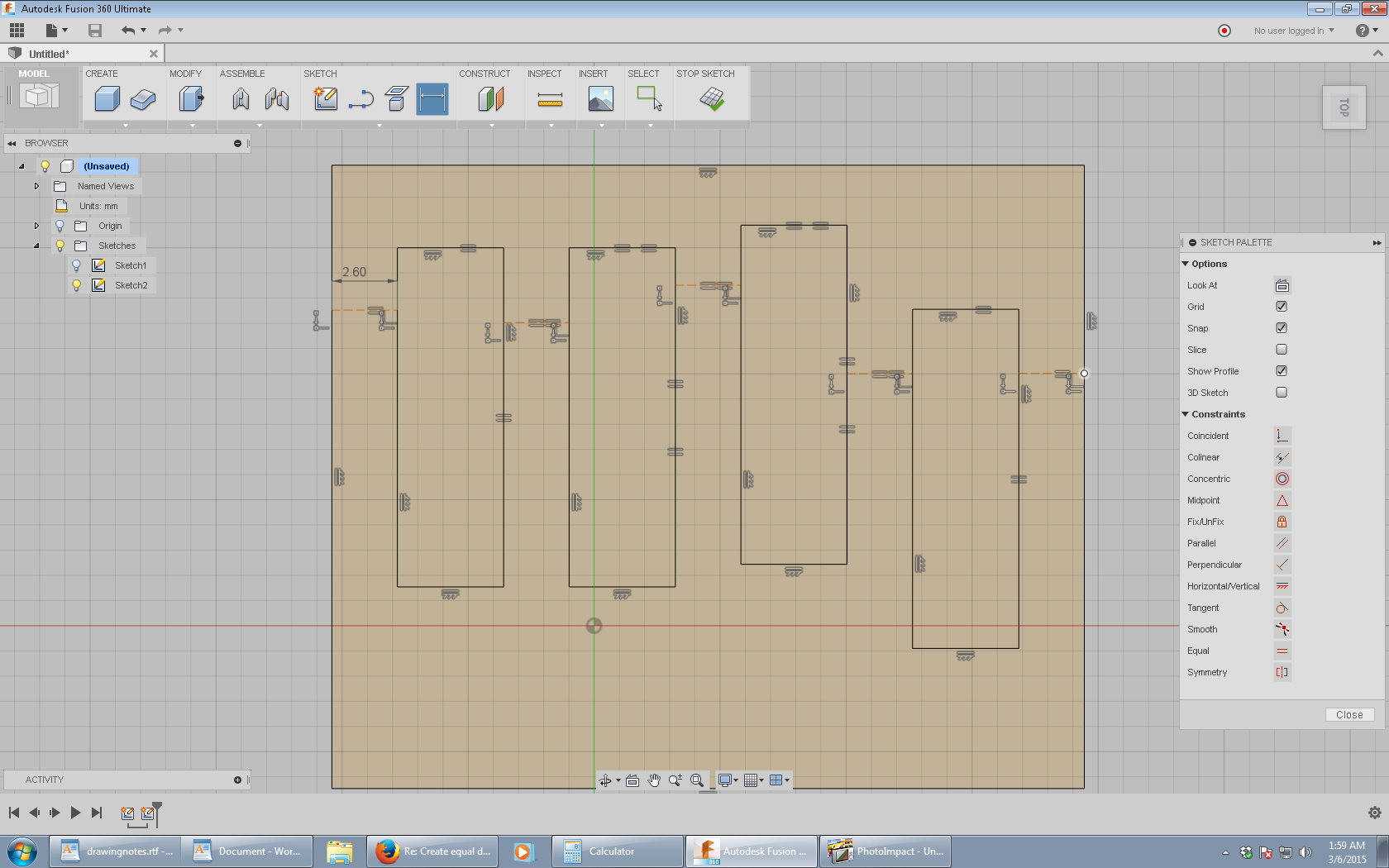Select the Sketch Dimension tool

[x=432, y=99]
